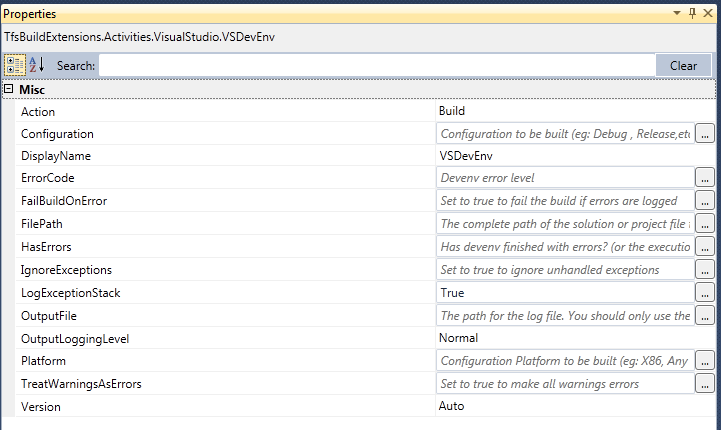This screenshot has height=430, width=721.
Task: Select the FilePath property label
Action: pos(41,224)
